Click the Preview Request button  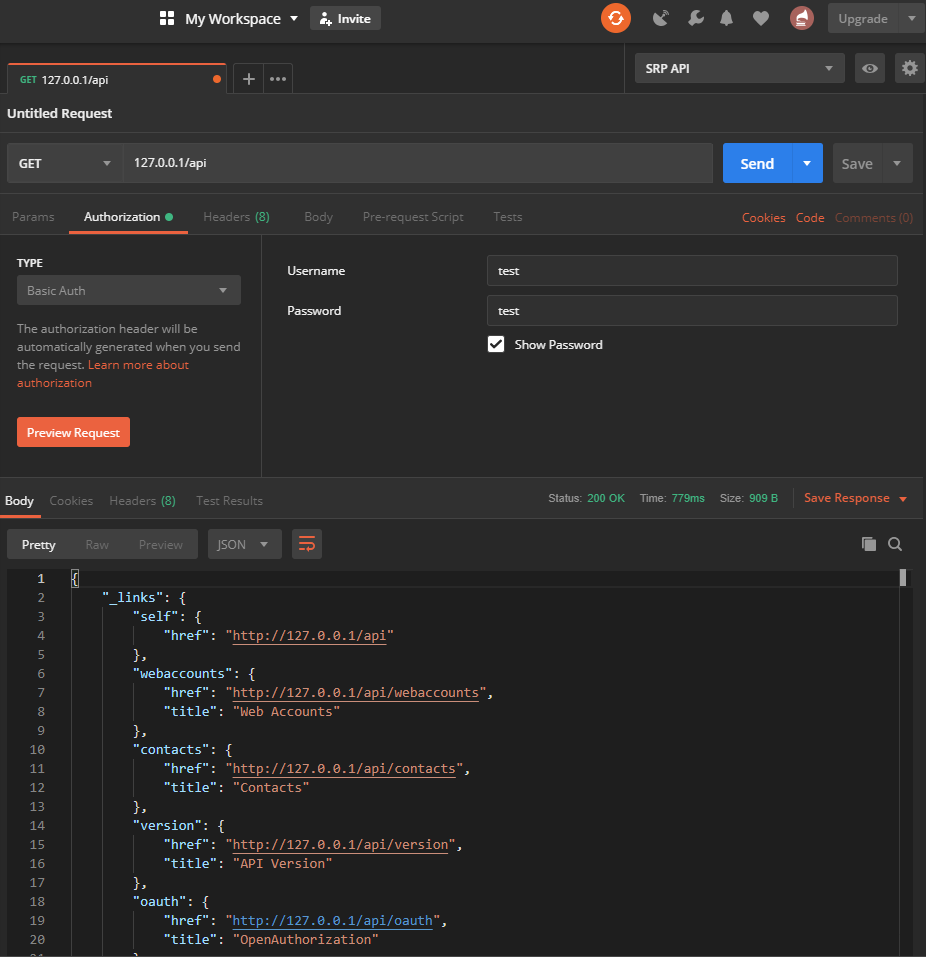click(73, 432)
